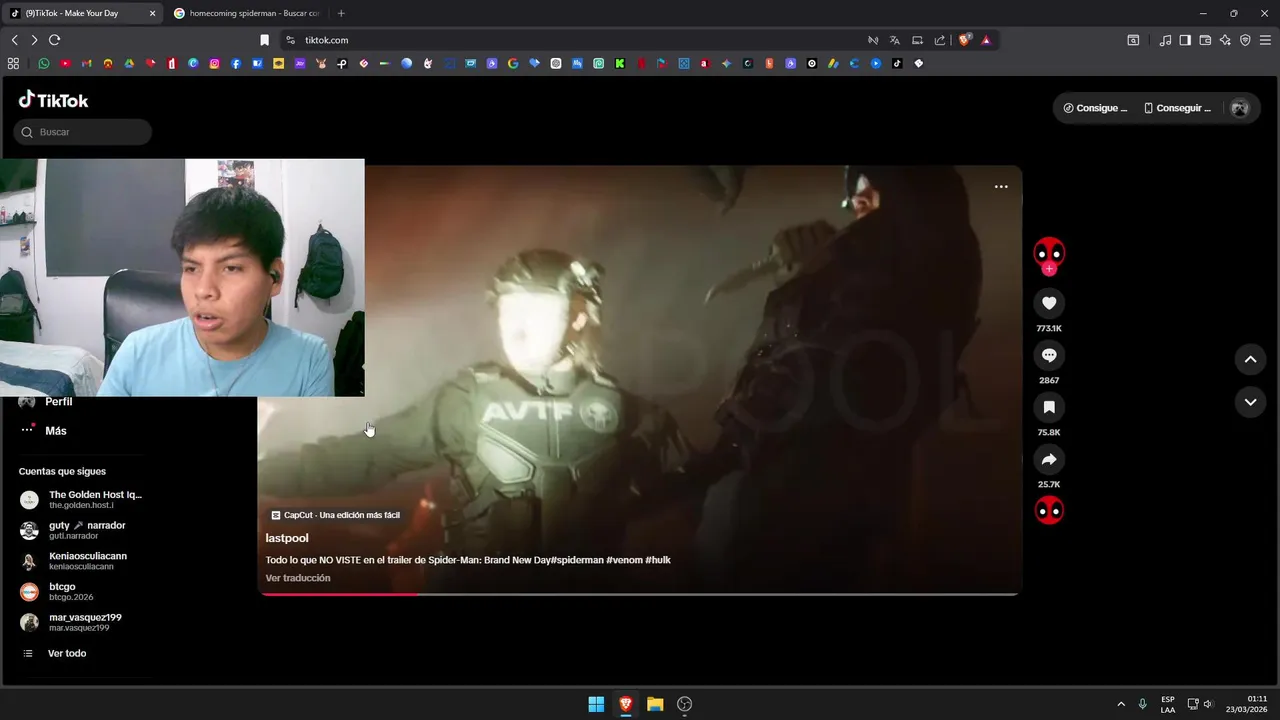Go back in browser history
The height and width of the screenshot is (720, 1280).
14,40
